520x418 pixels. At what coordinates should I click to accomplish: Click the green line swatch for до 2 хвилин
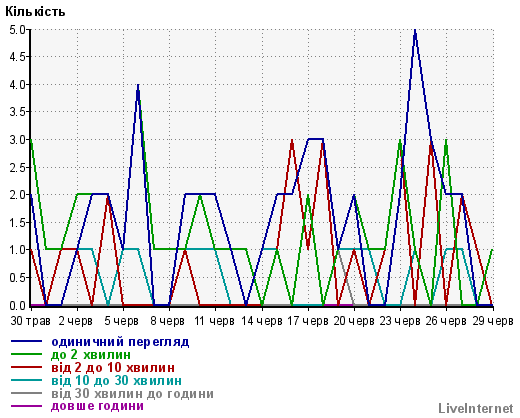coord(27,354)
